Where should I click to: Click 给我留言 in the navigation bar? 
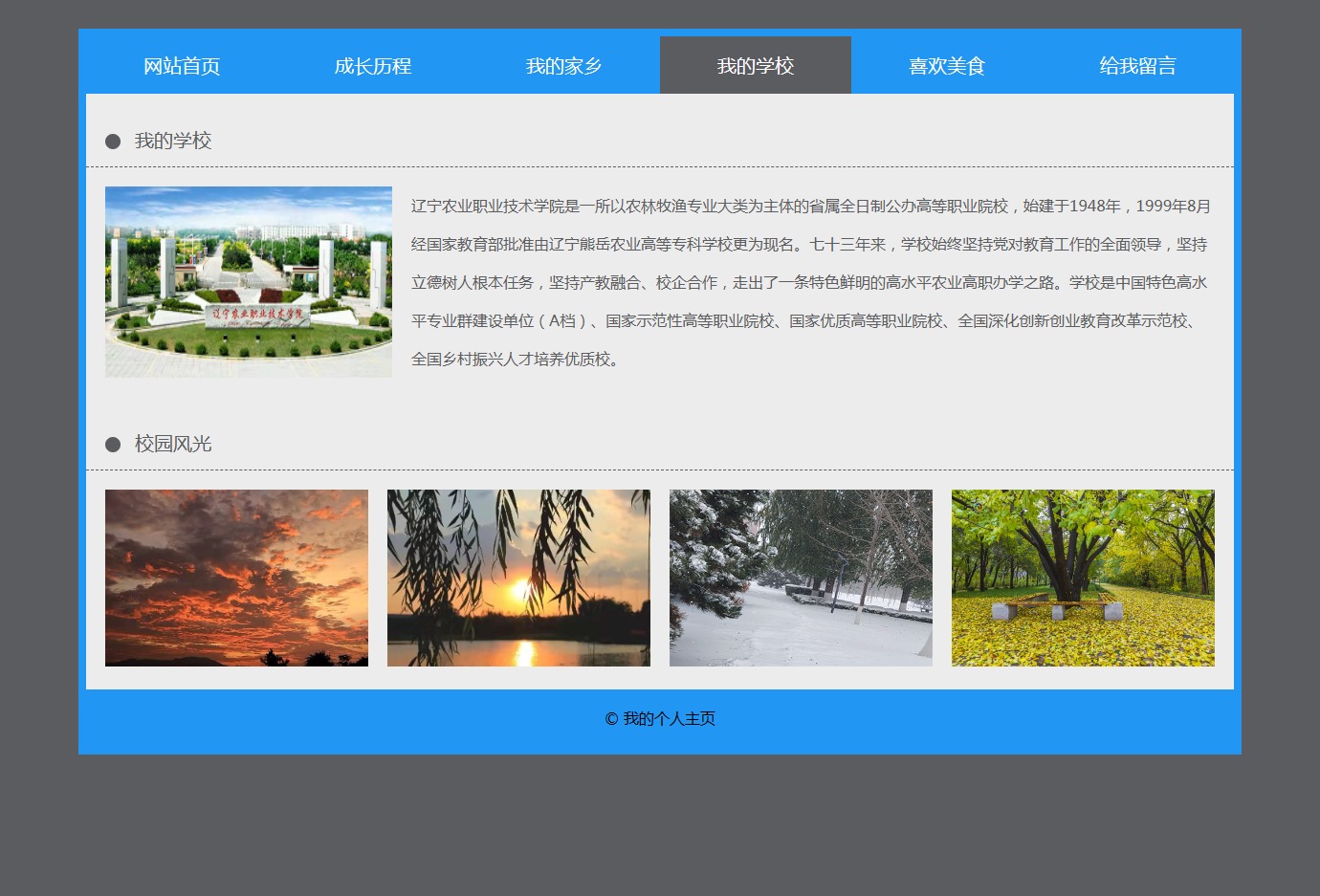point(1137,66)
